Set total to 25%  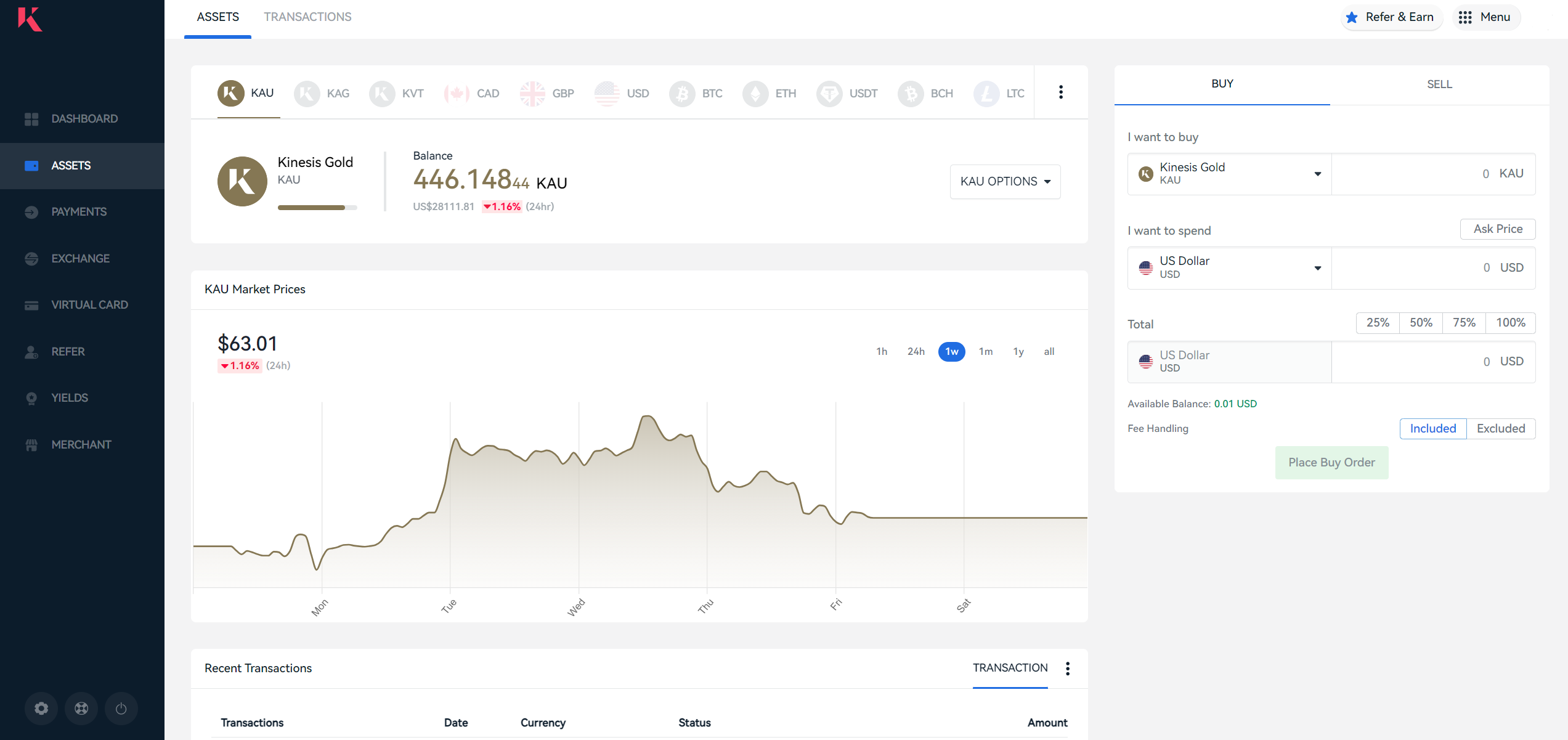(1378, 323)
